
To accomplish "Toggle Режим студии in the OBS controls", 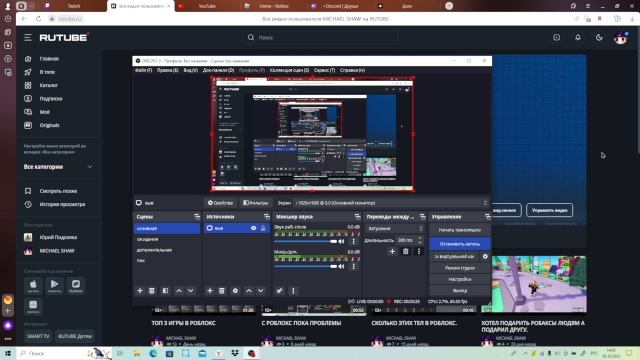I will pos(460,268).
